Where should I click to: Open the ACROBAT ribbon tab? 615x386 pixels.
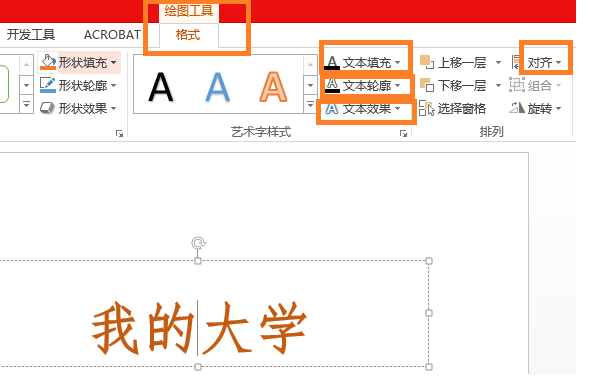tap(112, 35)
